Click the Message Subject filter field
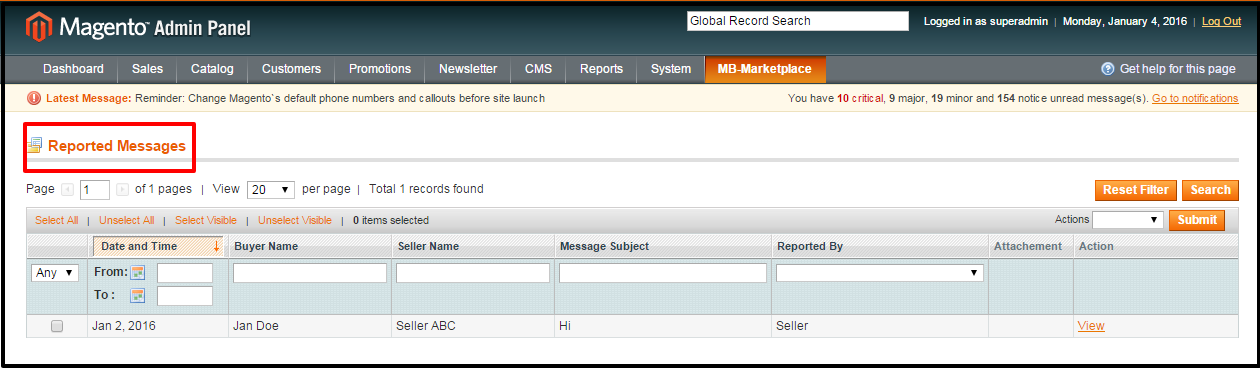 [x=663, y=273]
